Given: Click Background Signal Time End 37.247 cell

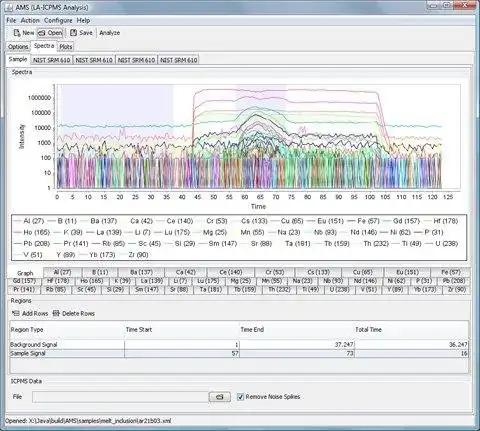Looking at the screenshot, I should click(x=297, y=345).
